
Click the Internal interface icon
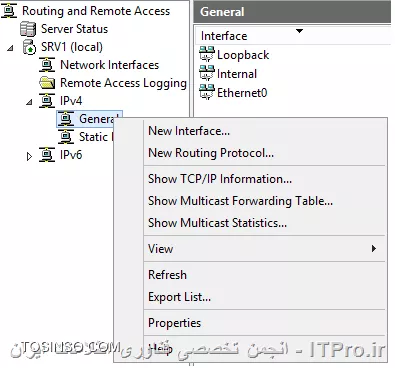coord(207,73)
